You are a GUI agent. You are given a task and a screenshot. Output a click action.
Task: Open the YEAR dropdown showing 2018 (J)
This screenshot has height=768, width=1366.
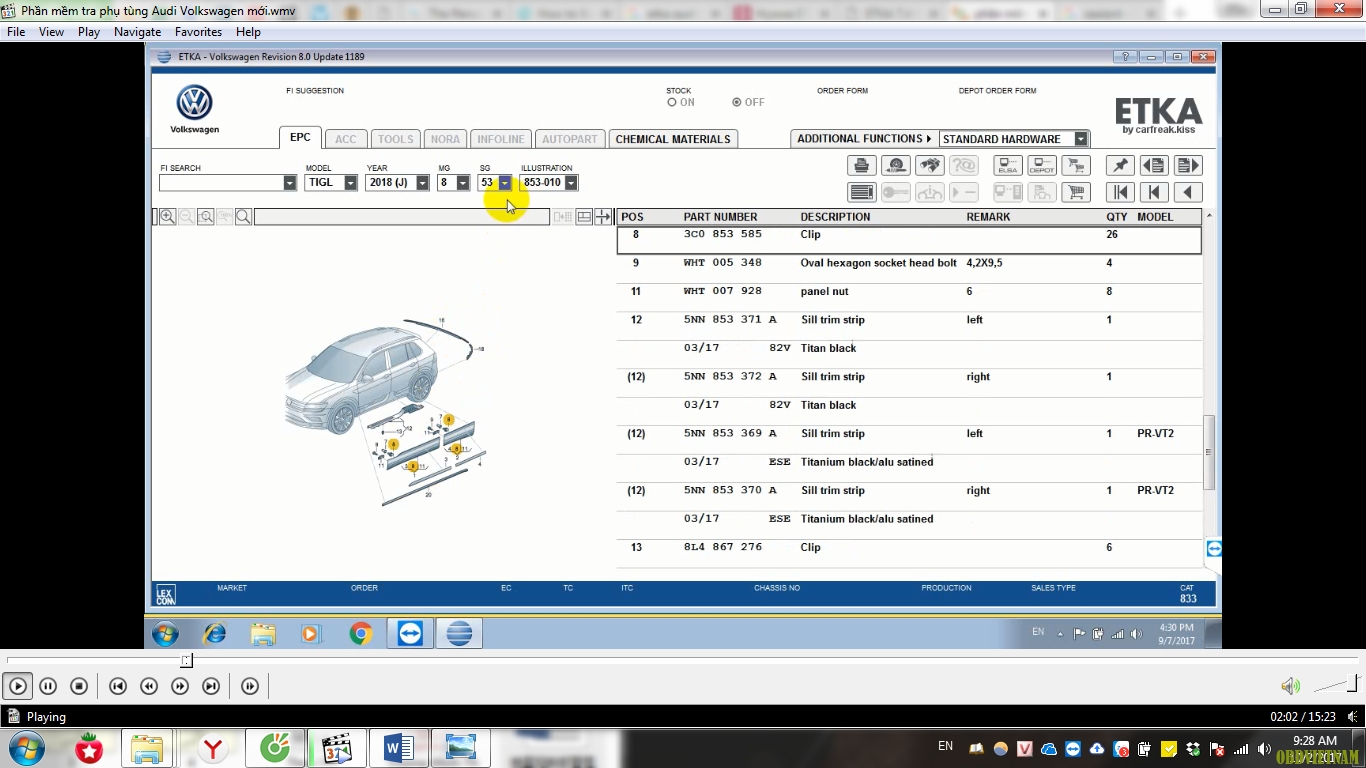coord(422,183)
